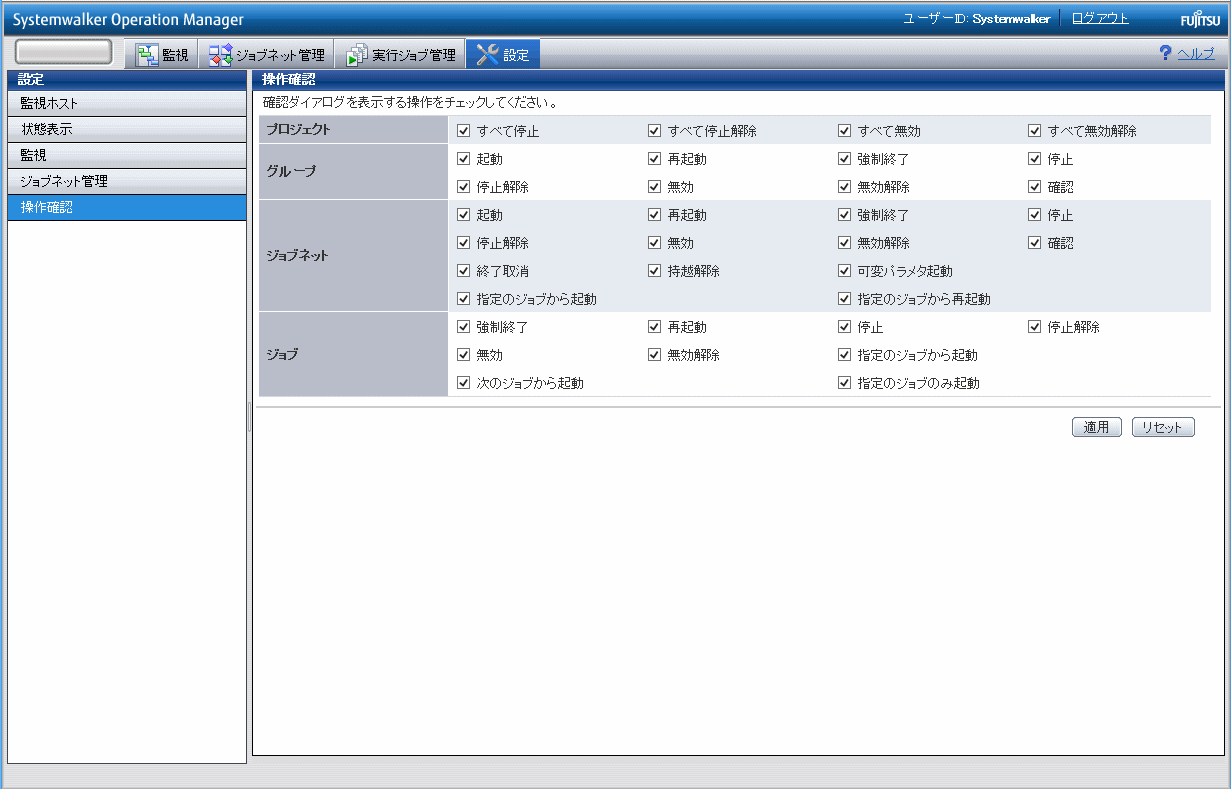The height and width of the screenshot is (789, 1231).
Task: Click the プロジェクト row header label
Action: pyautogui.click(x=298, y=129)
